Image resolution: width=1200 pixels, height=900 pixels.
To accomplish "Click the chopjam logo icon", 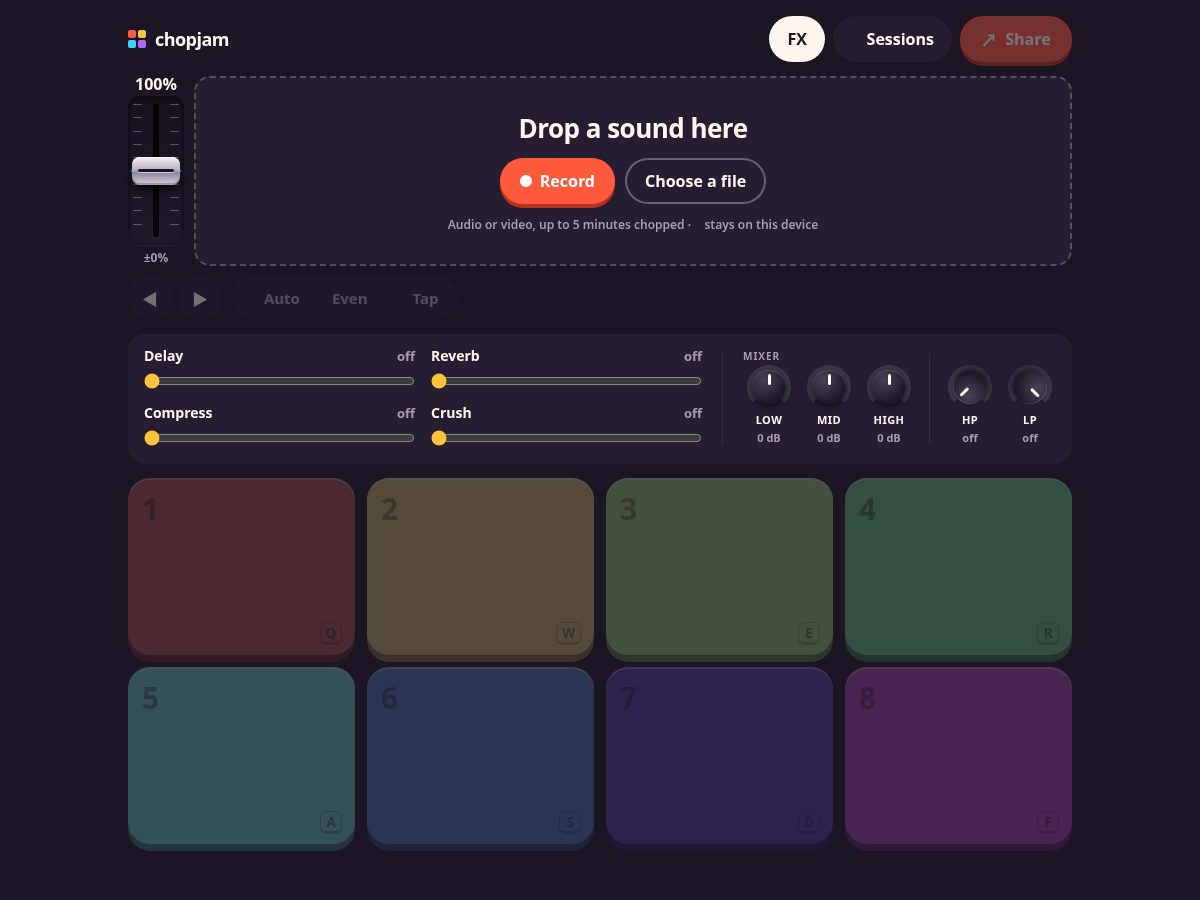I will (137, 39).
